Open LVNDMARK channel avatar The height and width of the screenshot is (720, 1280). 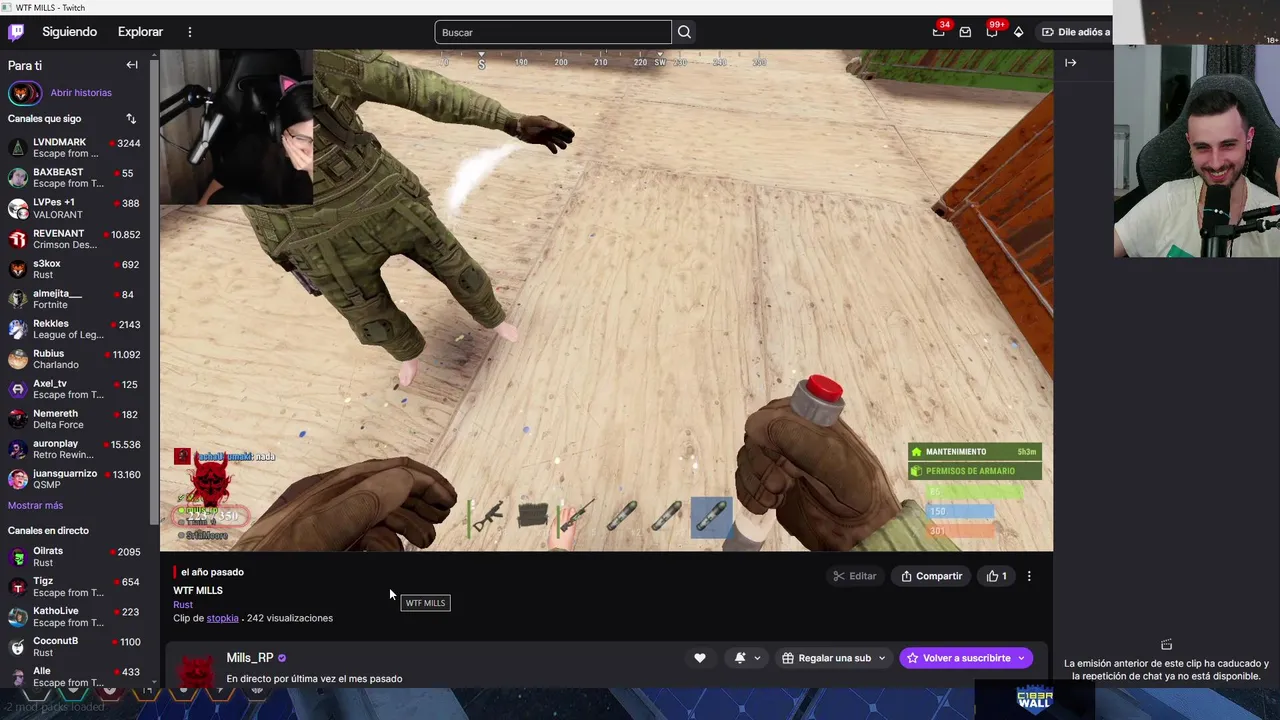(x=17, y=148)
